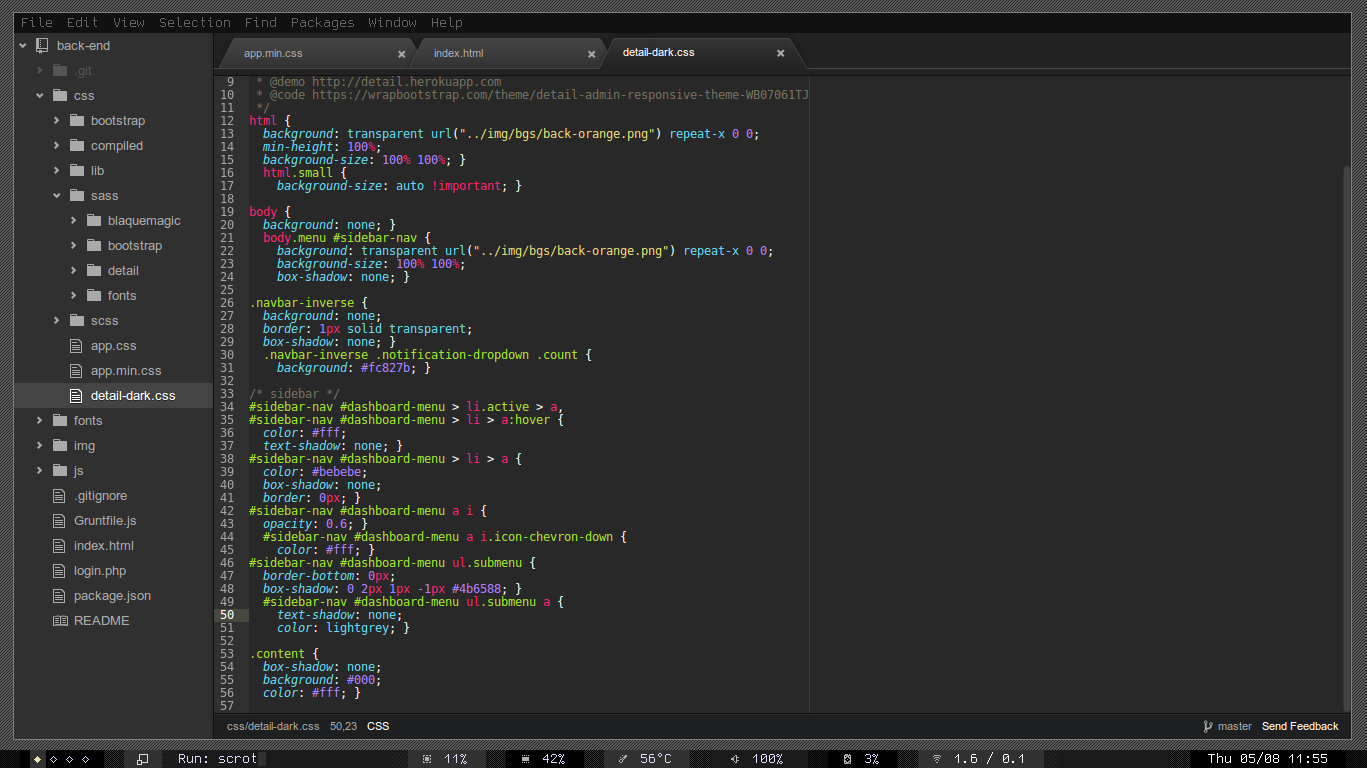Image resolution: width=1367 pixels, height=768 pixels.
Task: Click the git branch icon beside master
Action: (1209, 726)
